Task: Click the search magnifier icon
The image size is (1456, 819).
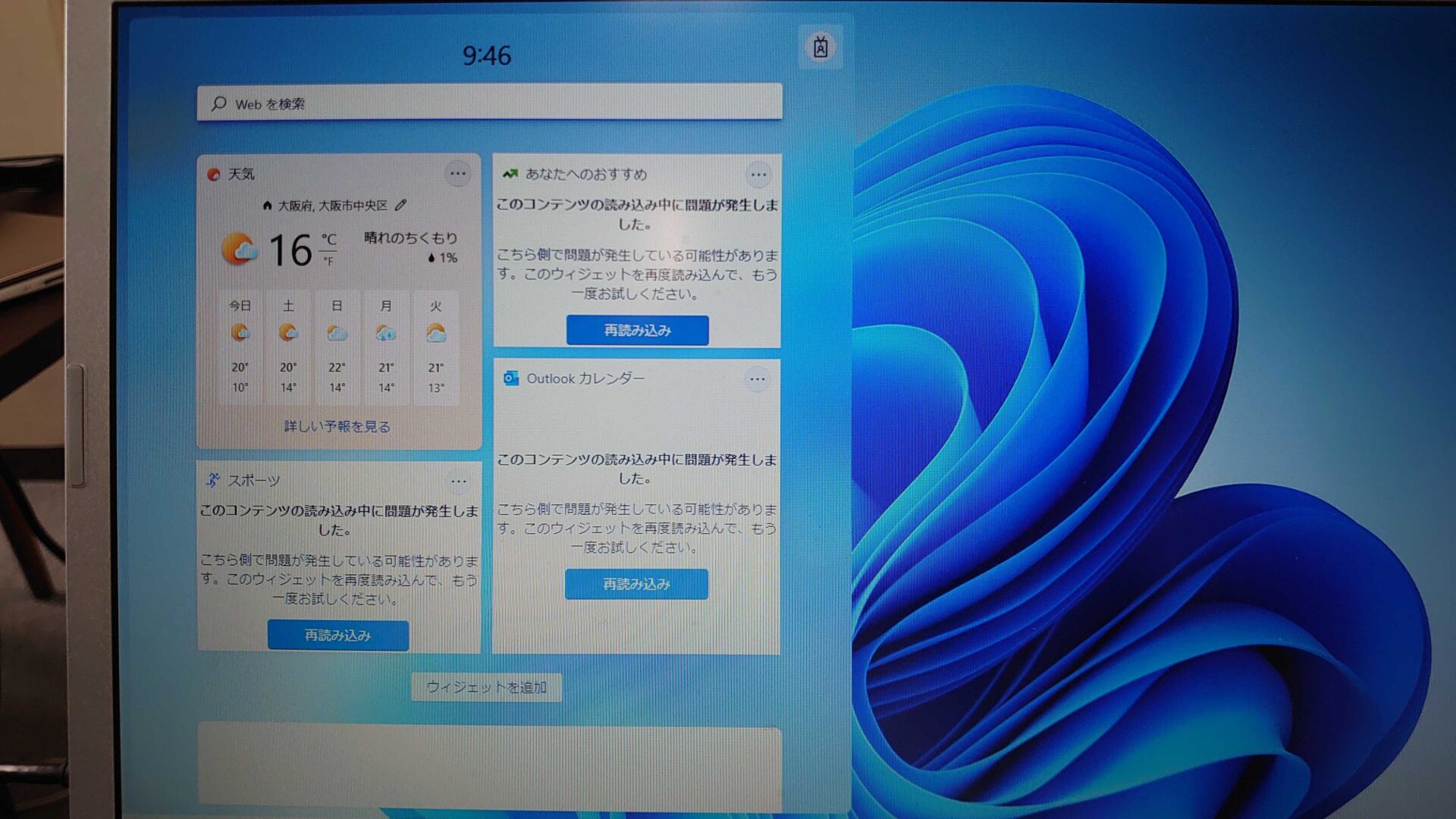Action: point(219,104)
